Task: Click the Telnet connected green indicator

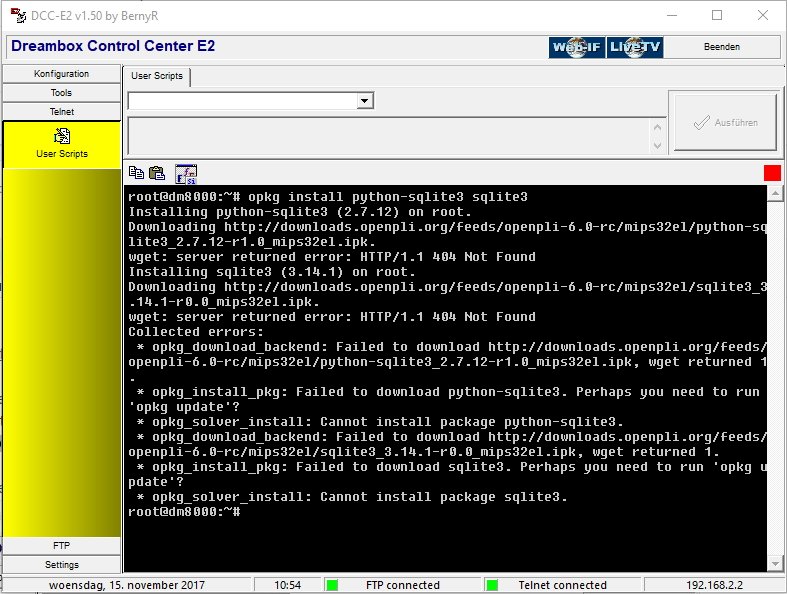Action: click(x=492, y=585)
